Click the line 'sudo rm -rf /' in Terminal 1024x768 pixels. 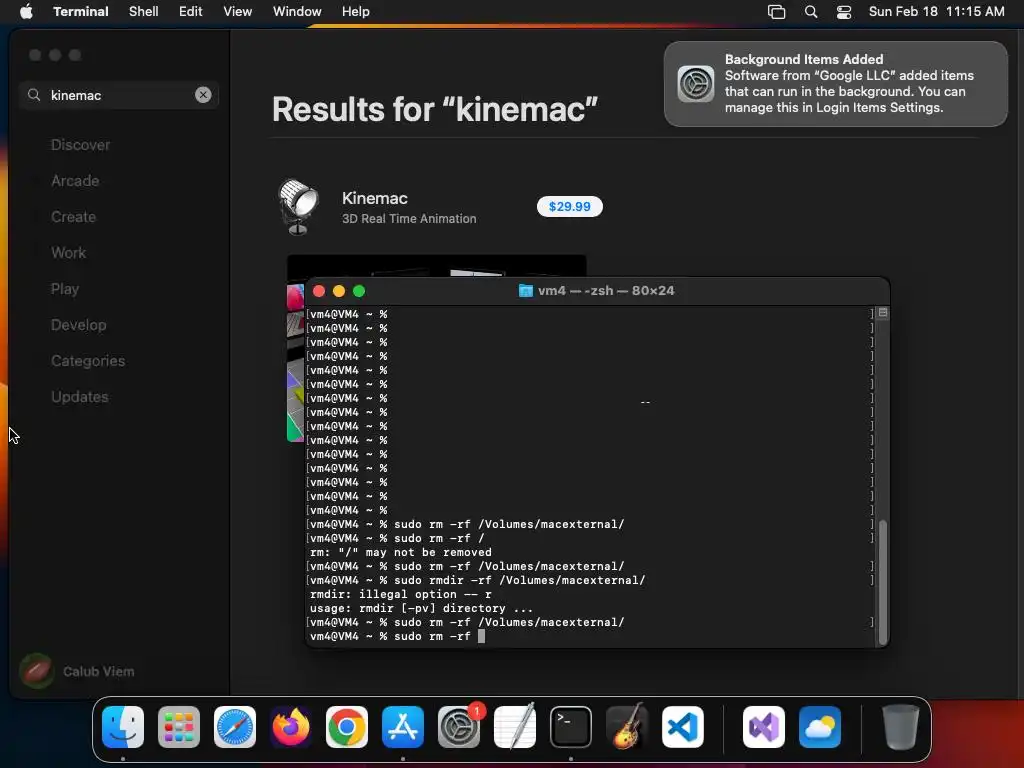(x=439, y=538)
